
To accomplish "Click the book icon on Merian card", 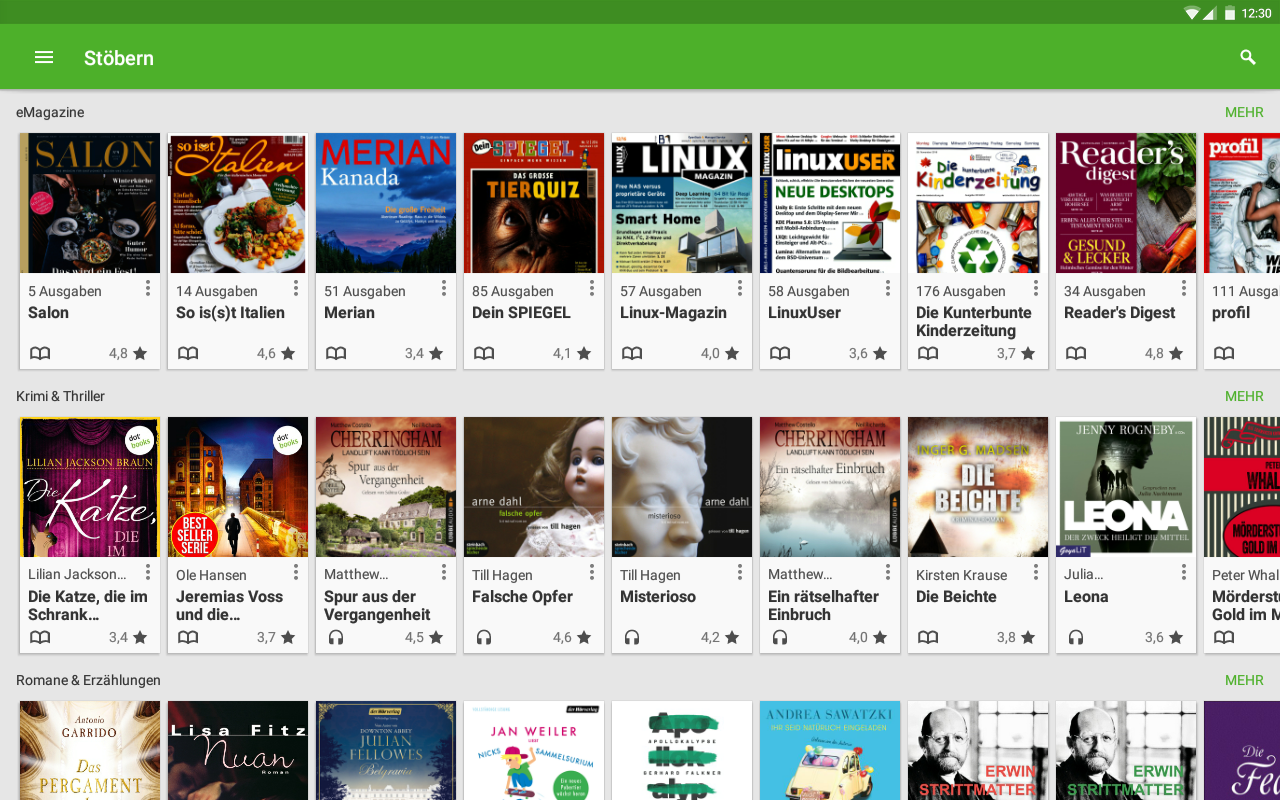I will point(336,353).
